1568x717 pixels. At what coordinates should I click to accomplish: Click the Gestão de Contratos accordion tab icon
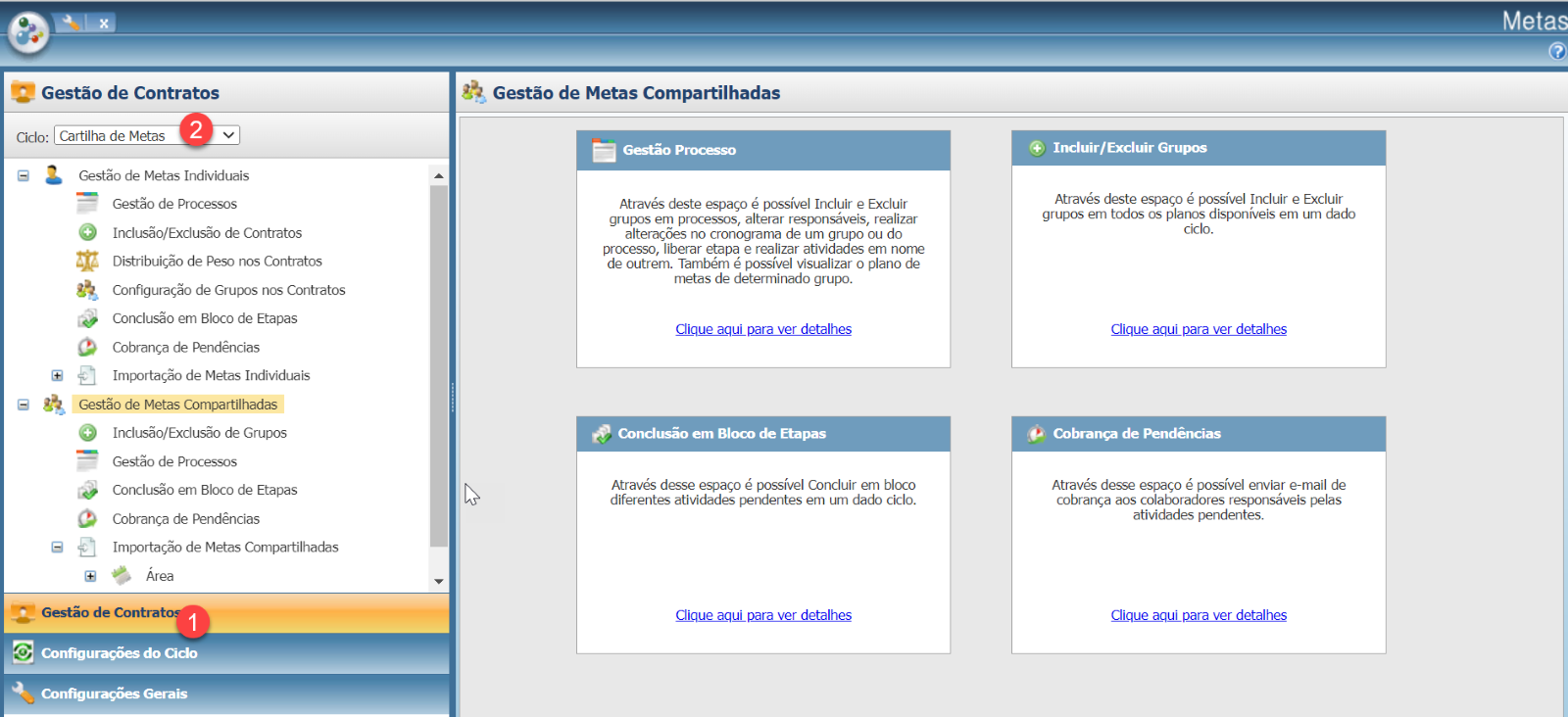[x=23, y=612]
